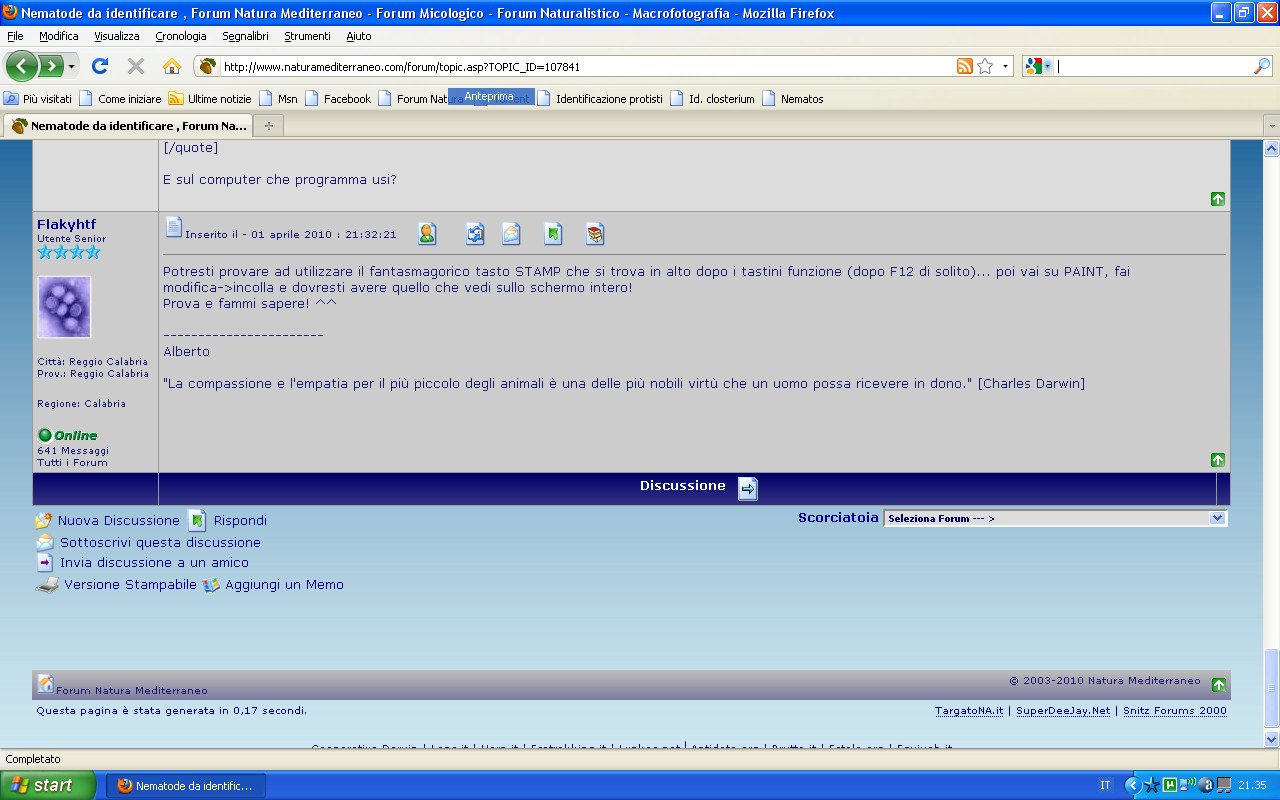Open the Segnalibri menu

(245, 36)
